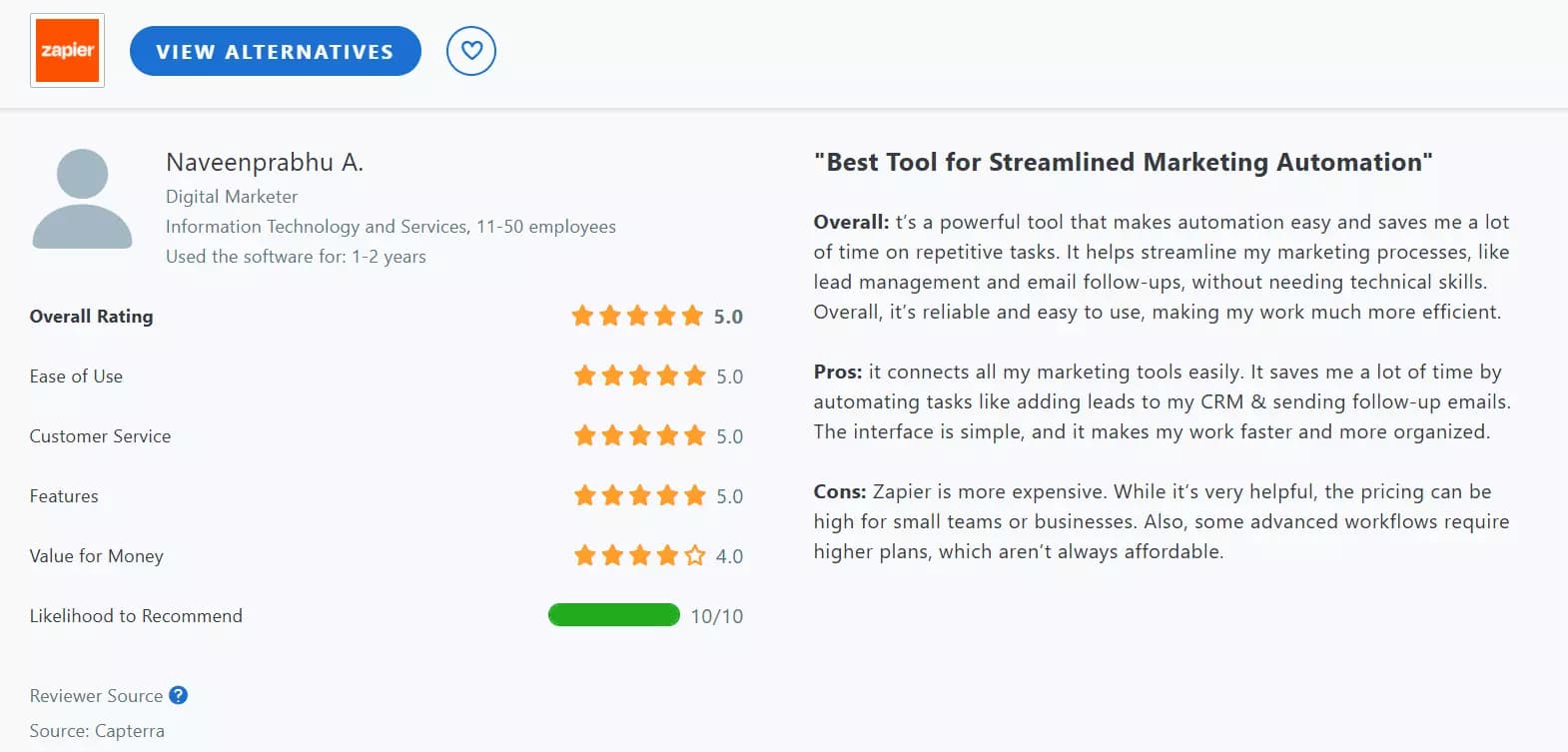Click the Digital Marketer job title text
1568x752 pixels.
(x=231, y=196)
